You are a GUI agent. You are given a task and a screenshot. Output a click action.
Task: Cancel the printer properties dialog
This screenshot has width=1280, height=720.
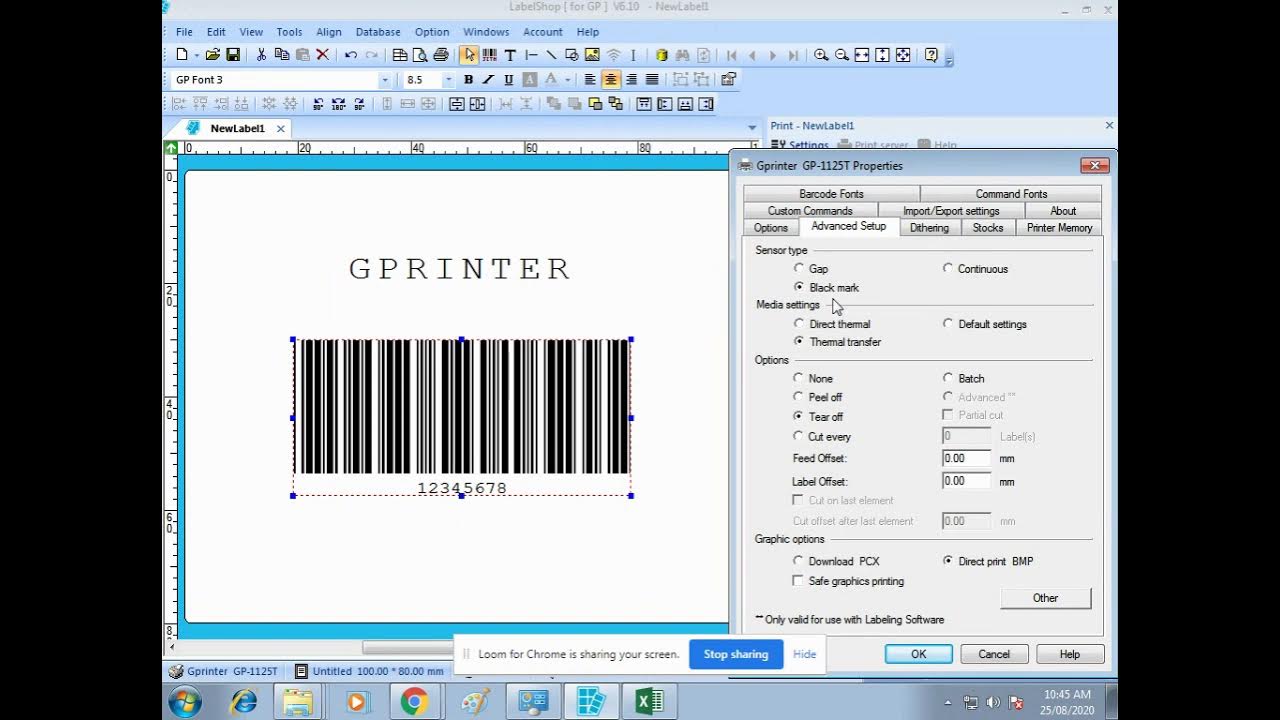994,654
